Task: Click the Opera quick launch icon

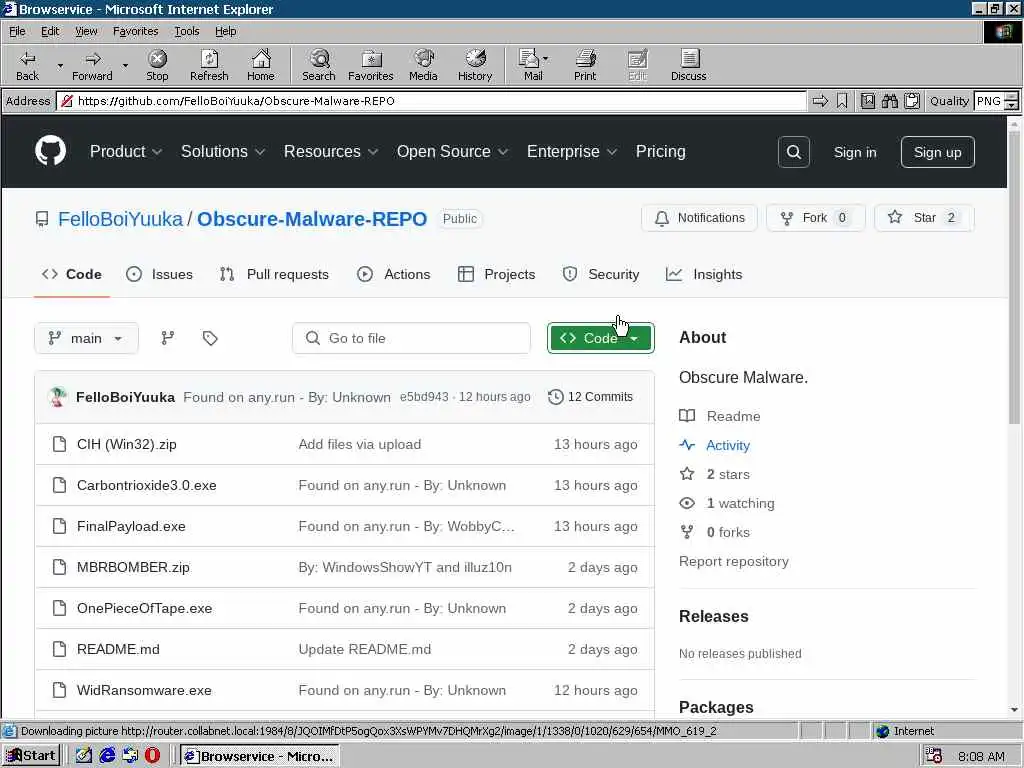Action: (x=152, y=756)
